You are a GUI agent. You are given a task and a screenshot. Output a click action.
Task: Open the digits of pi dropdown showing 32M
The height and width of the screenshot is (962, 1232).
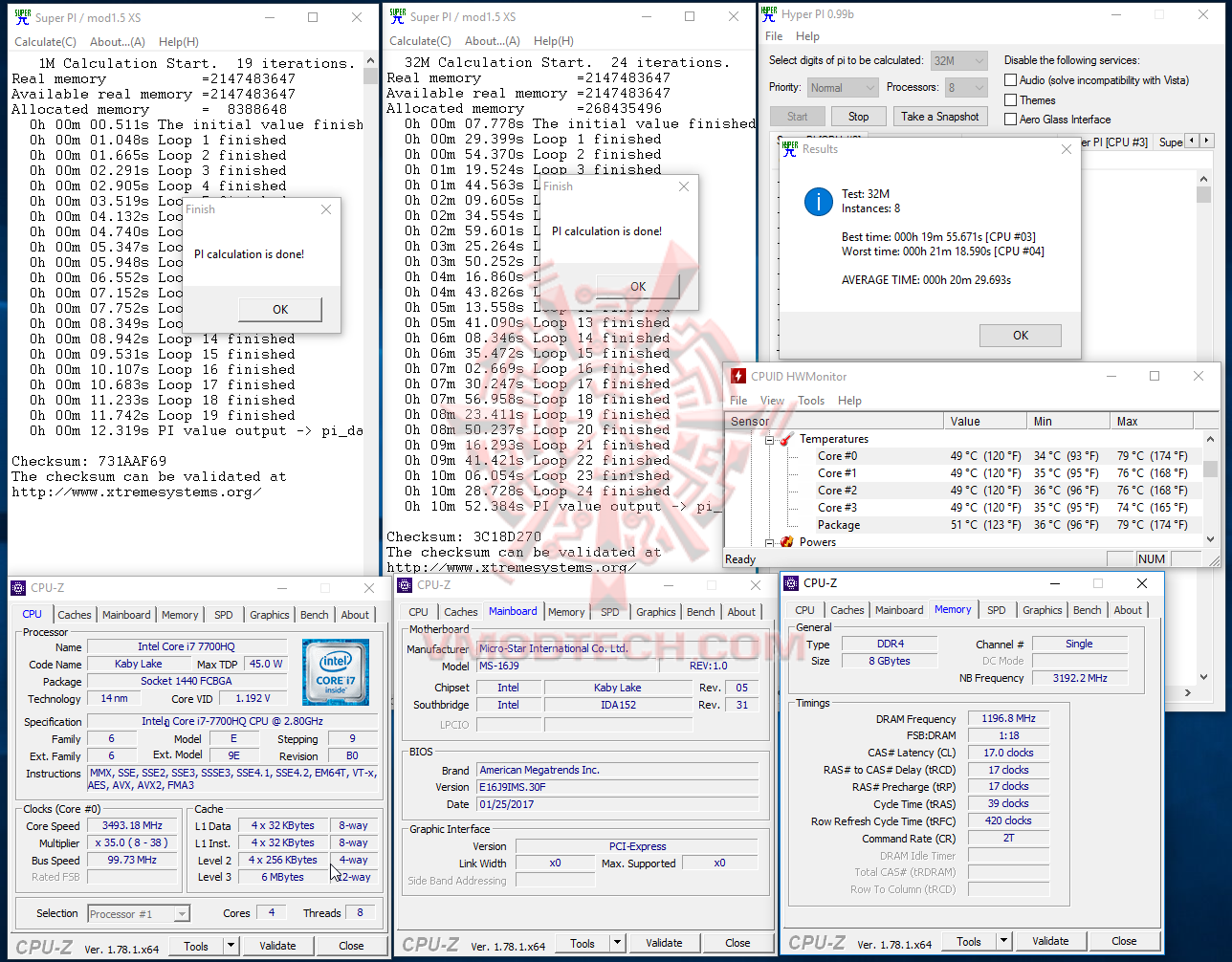pyautogui.click(x=959, y=60)
